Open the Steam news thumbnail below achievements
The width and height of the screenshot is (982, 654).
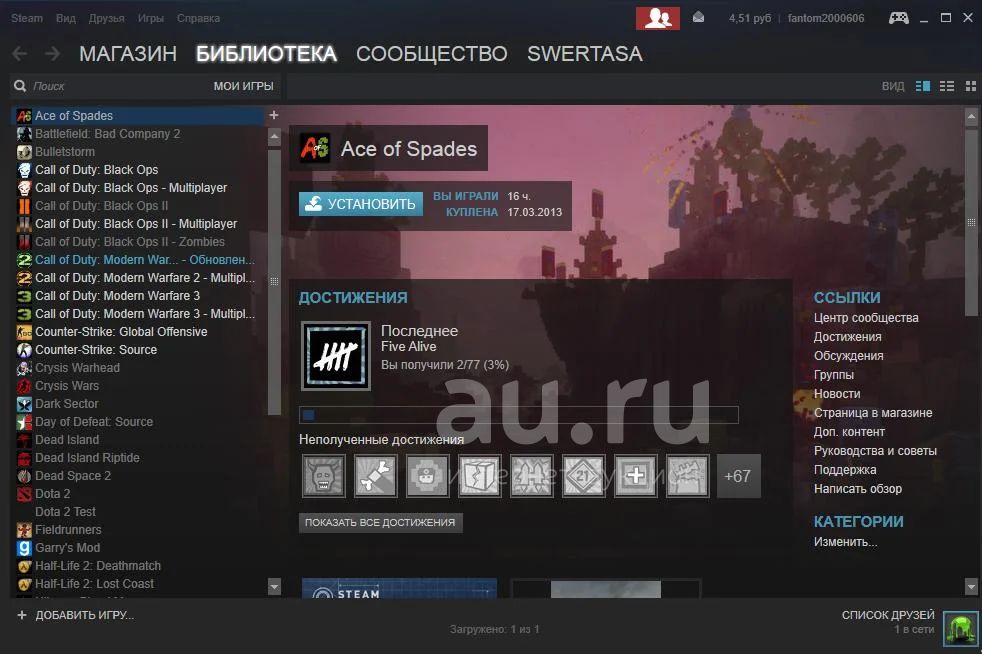coord(400,588)
